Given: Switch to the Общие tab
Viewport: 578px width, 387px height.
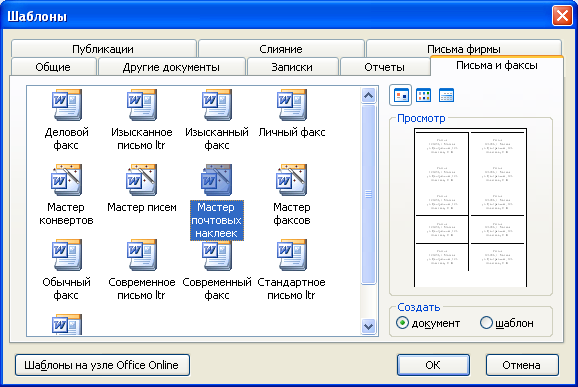Looking at the screenshot, I should pyautogui.click(x=53, y=67).
